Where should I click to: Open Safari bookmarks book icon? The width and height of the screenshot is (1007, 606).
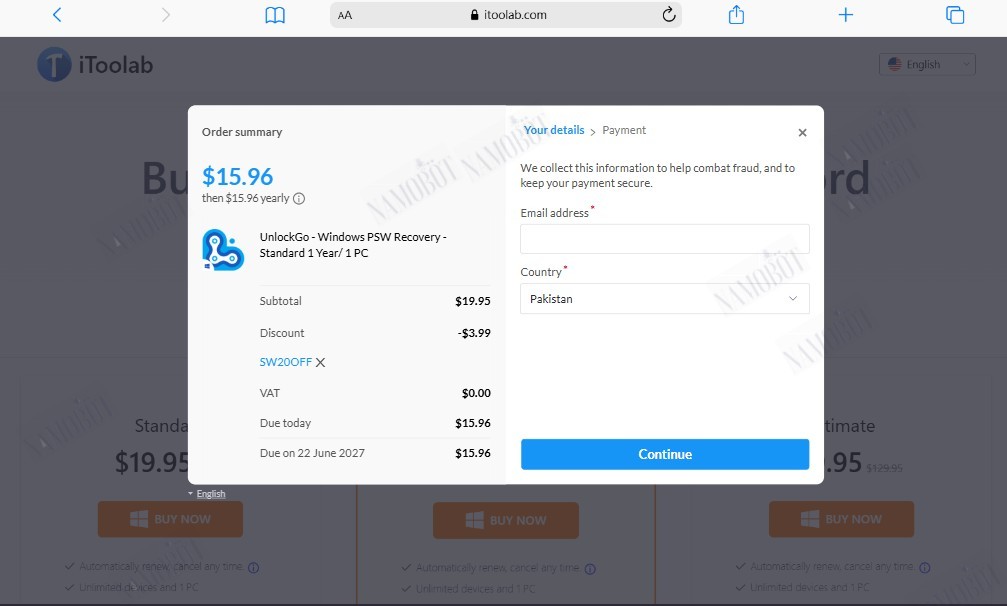[275, 15]
